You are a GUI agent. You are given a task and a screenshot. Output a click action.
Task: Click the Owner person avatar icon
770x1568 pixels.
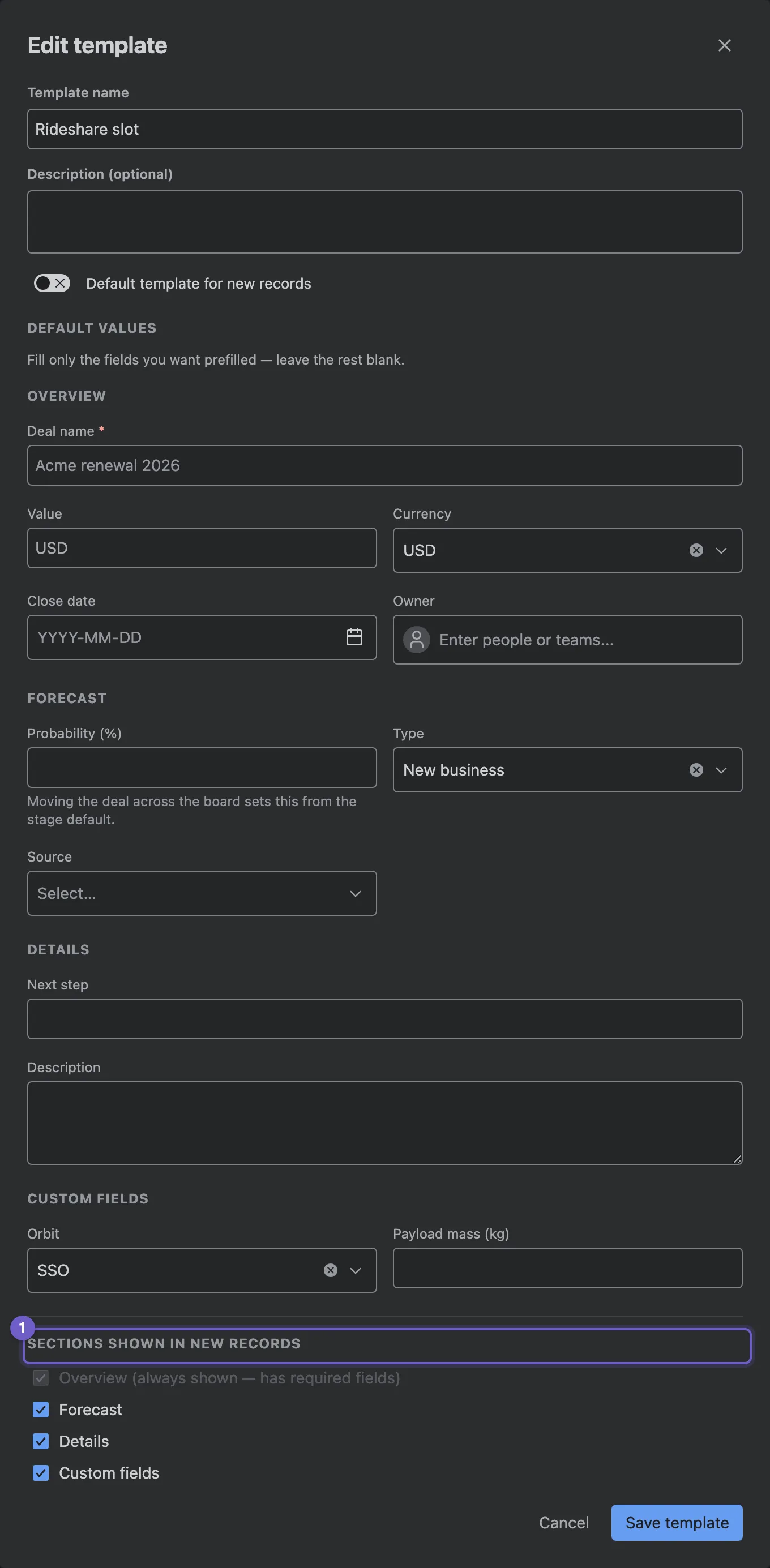(416, 640)
